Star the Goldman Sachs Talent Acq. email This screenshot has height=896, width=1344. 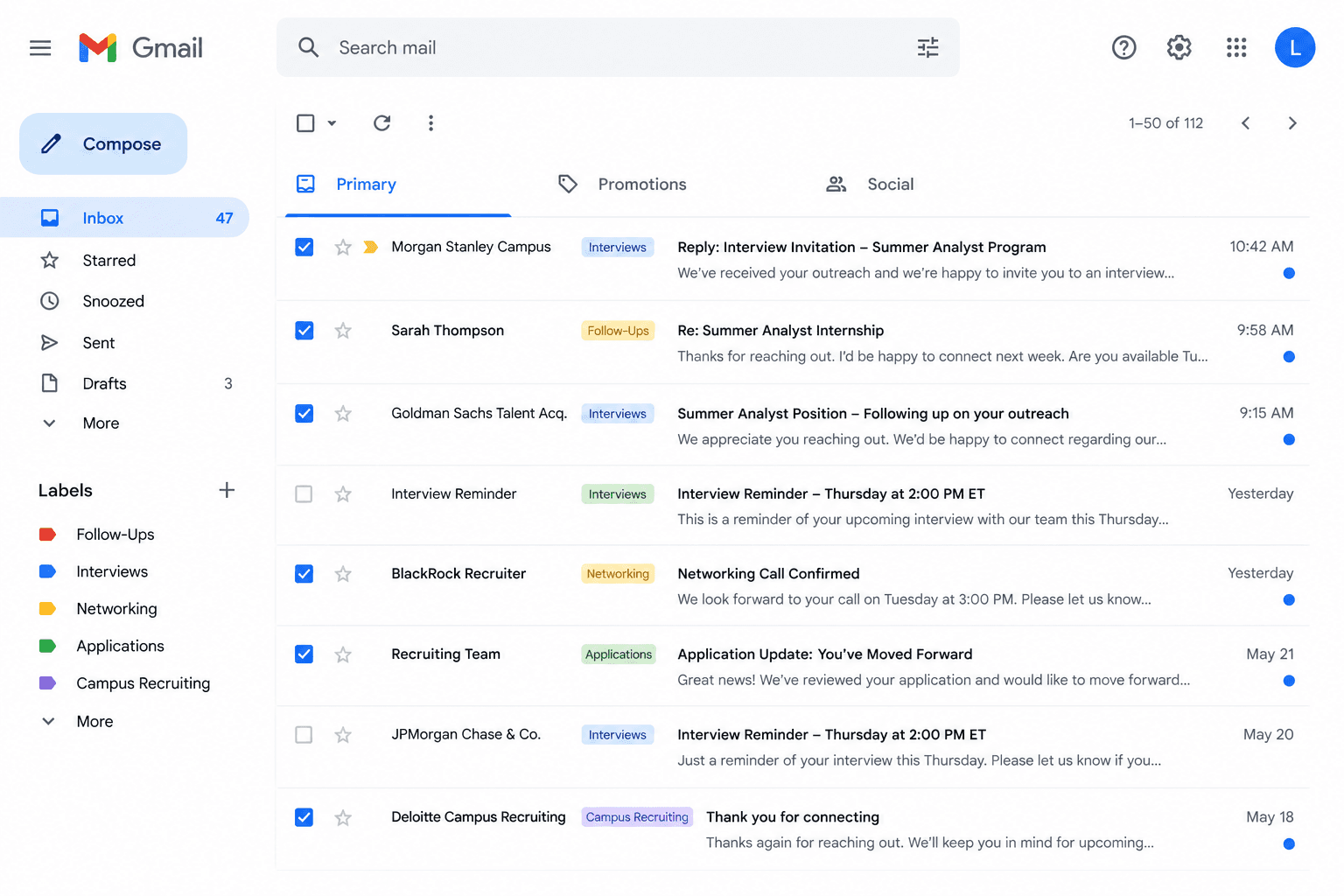click(343, 414)
